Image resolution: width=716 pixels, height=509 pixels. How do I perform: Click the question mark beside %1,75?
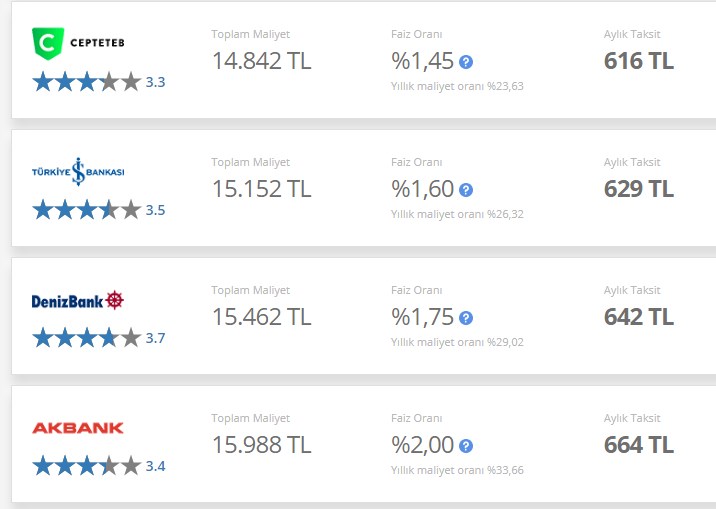pos(466,318)
